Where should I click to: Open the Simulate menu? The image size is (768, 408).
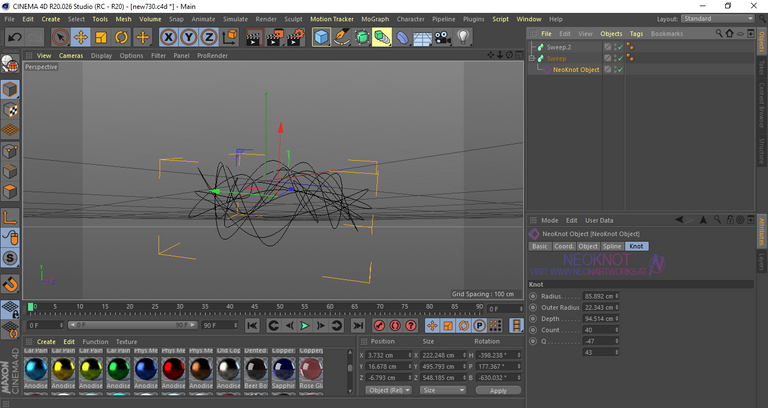tap(236, 19)
